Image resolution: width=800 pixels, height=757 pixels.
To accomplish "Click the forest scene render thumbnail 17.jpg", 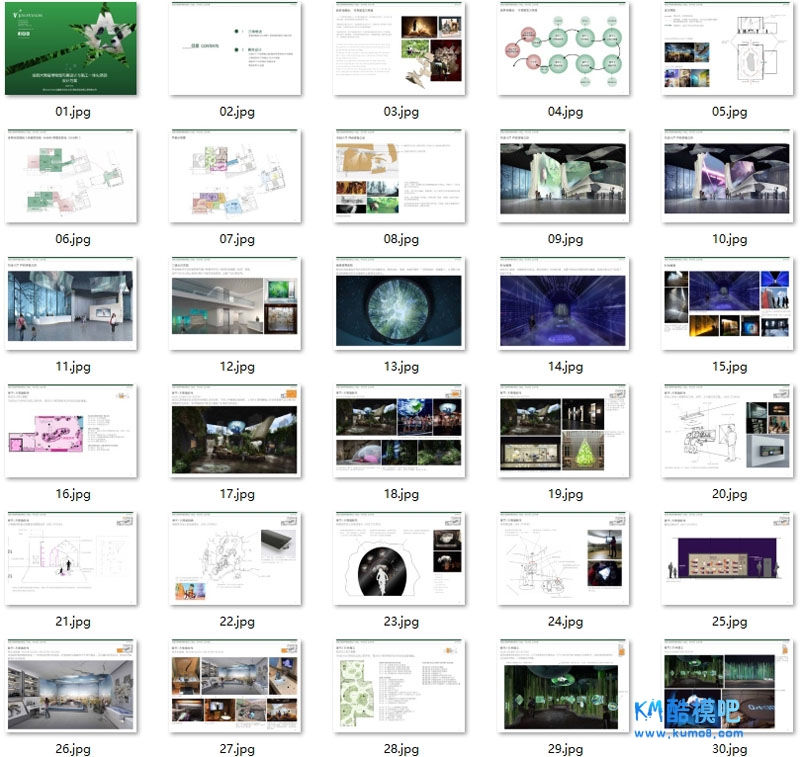I will tap(235, 431).
